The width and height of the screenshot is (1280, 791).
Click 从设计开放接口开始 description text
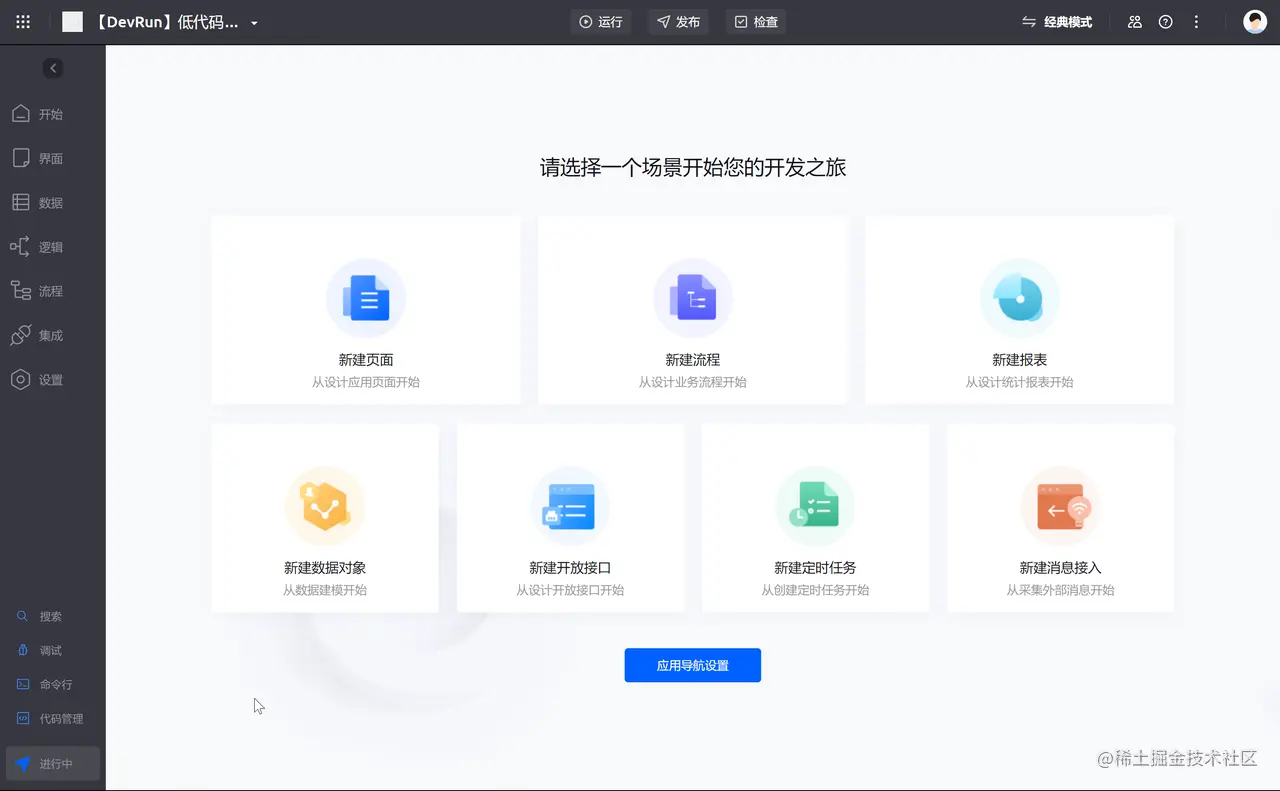(570, 590)
